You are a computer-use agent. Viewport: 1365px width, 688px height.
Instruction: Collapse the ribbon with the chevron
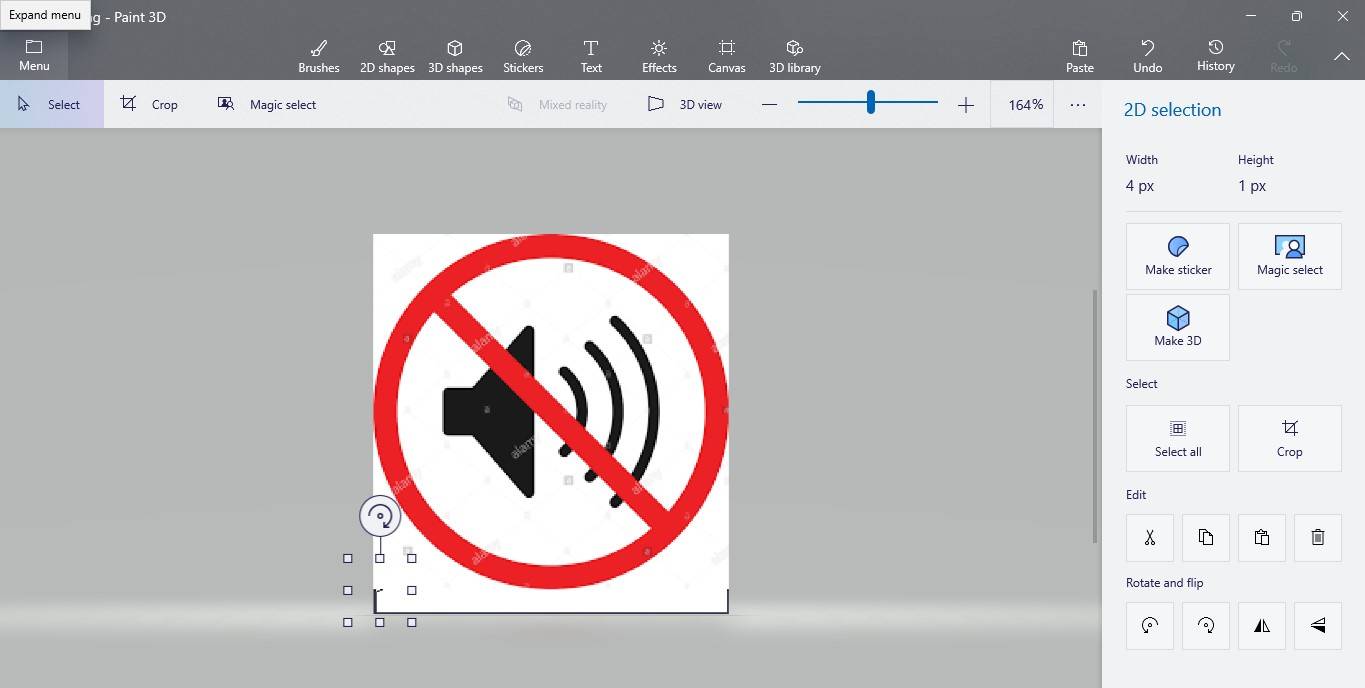coord(1342,57)
